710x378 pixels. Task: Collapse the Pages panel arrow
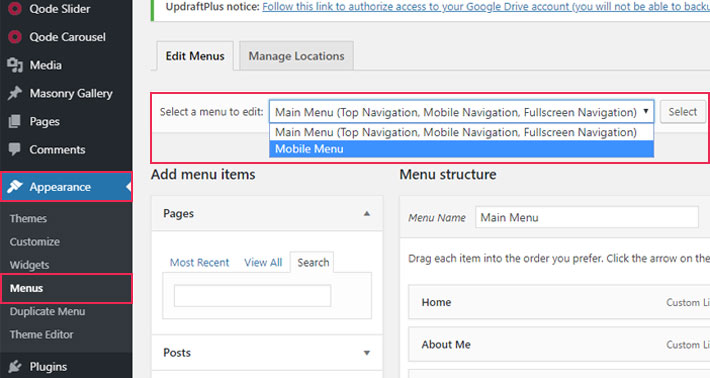click(x=367, y=214)
